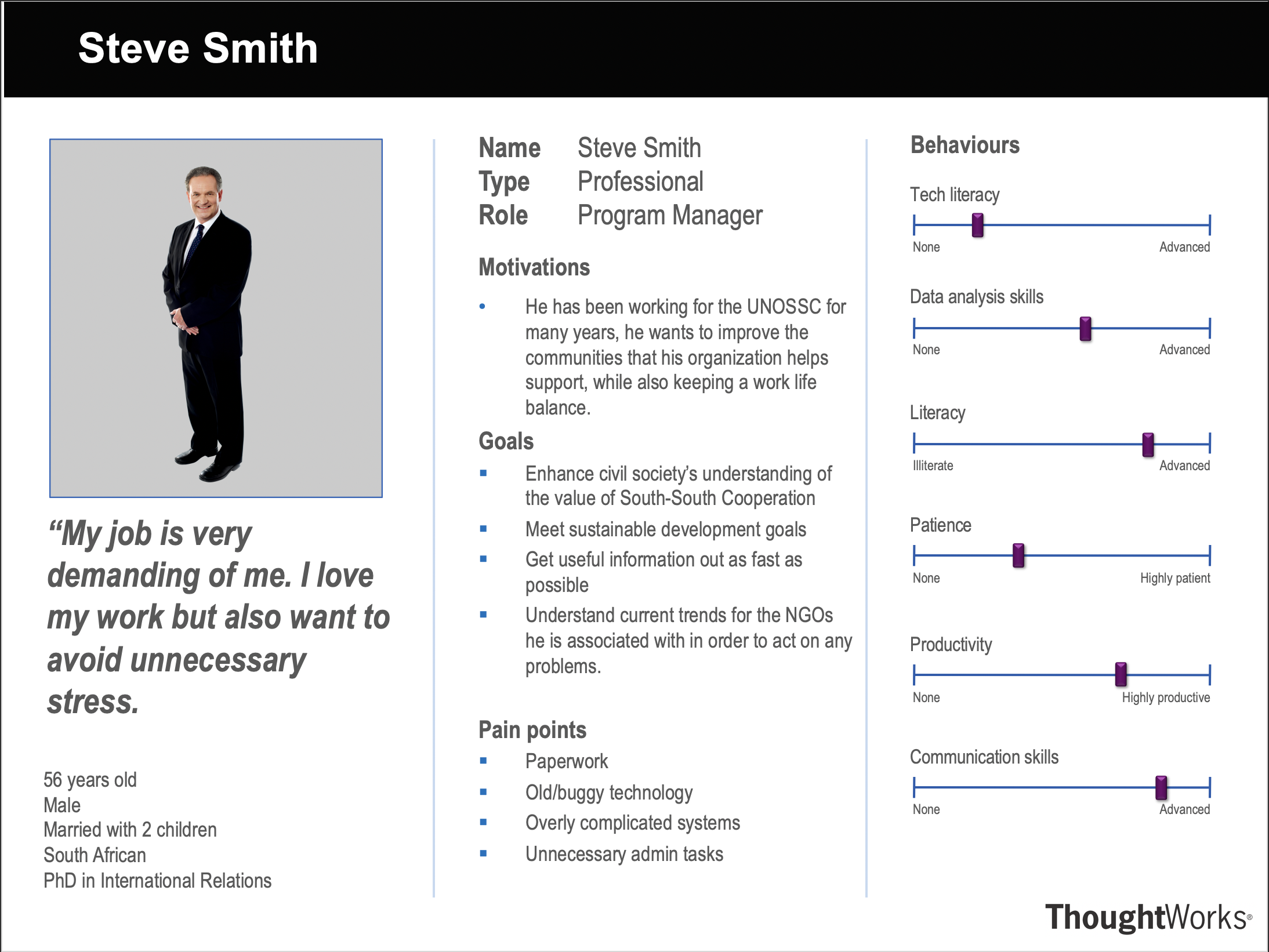The height and width of the screenshot is (952, 1269).
Task: Click the Motivations heading
Action: 534,267
